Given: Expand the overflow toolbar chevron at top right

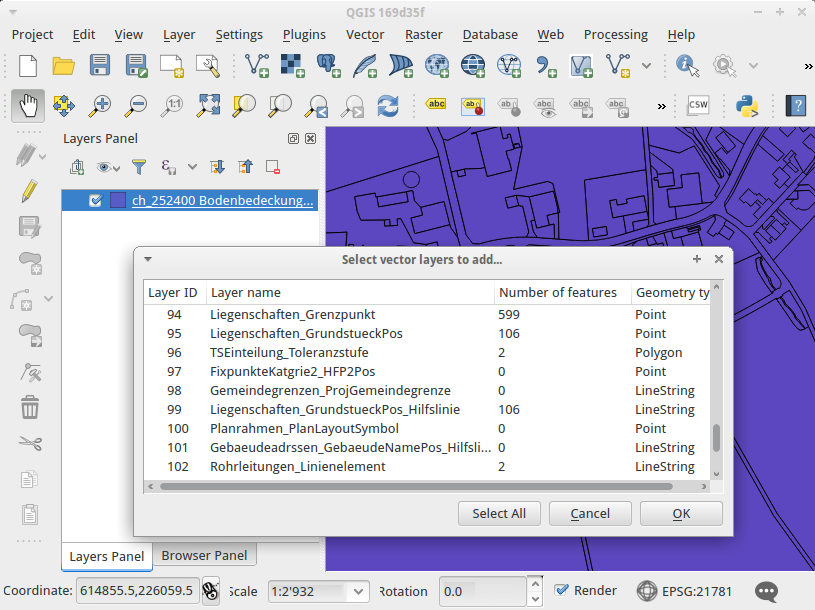Looking at the screenshot, I should [x=808, y=66].
